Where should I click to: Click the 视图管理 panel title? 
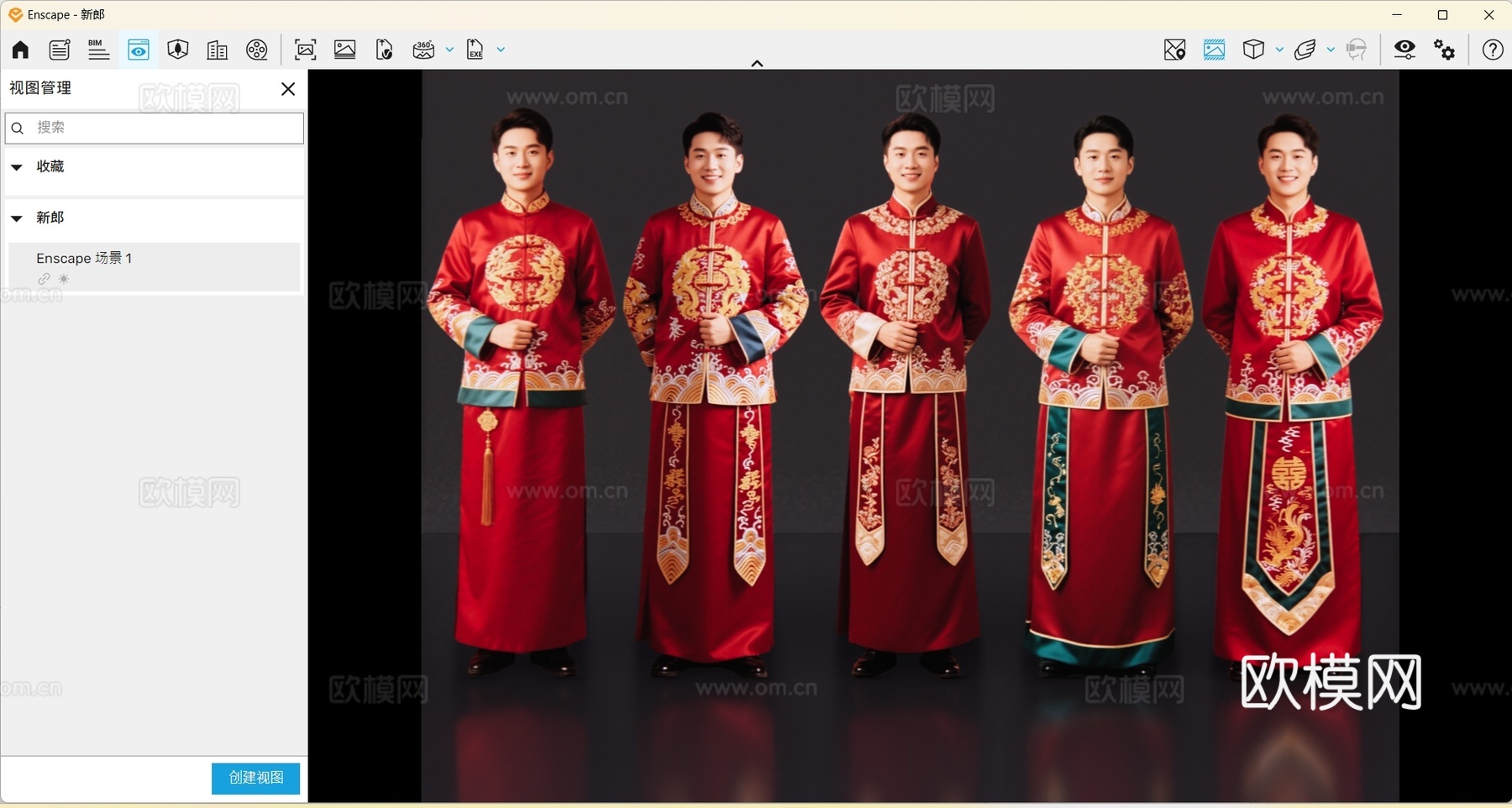[x=40, y=88]
